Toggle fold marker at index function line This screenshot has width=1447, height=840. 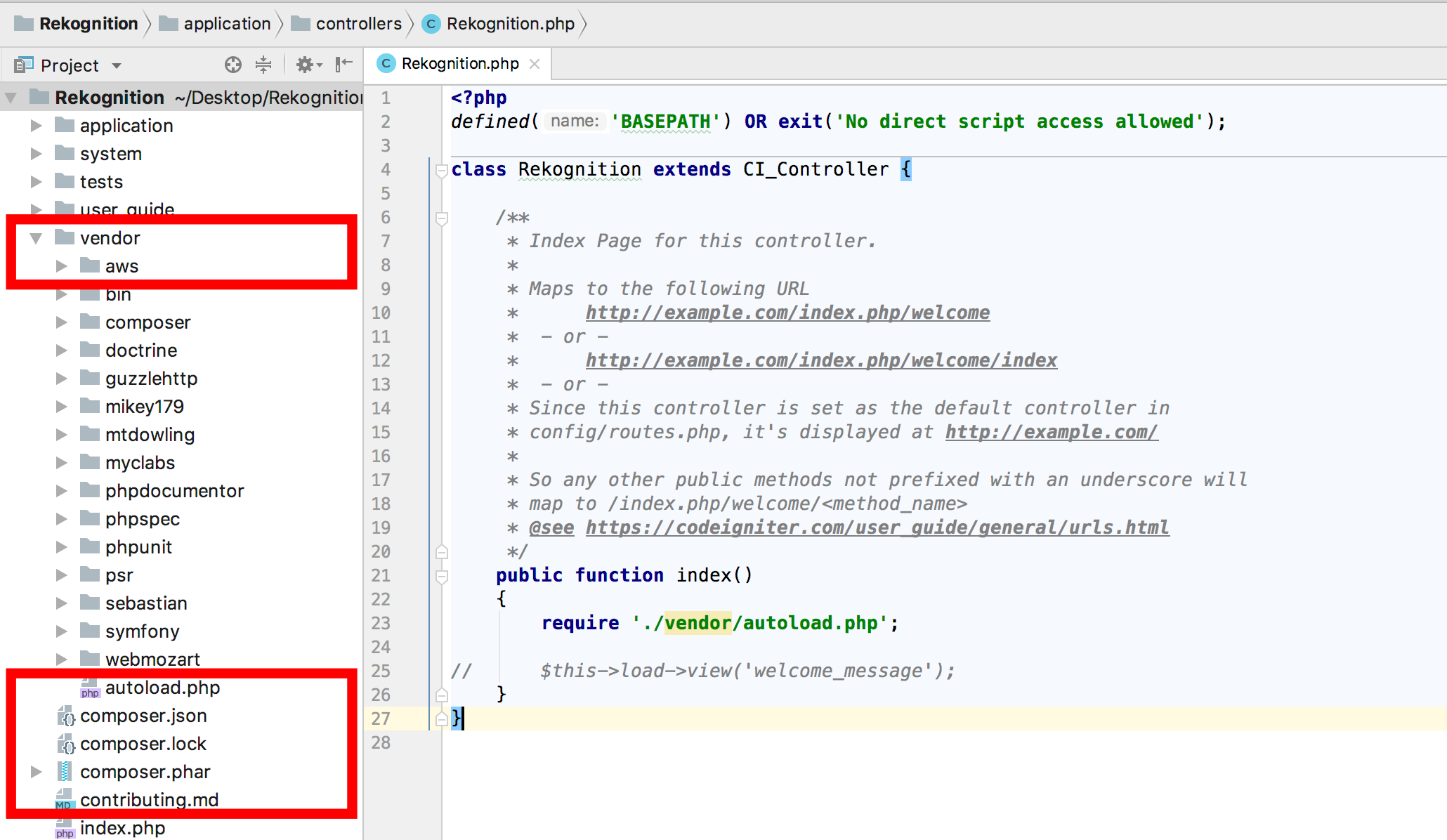coord(442,576)
